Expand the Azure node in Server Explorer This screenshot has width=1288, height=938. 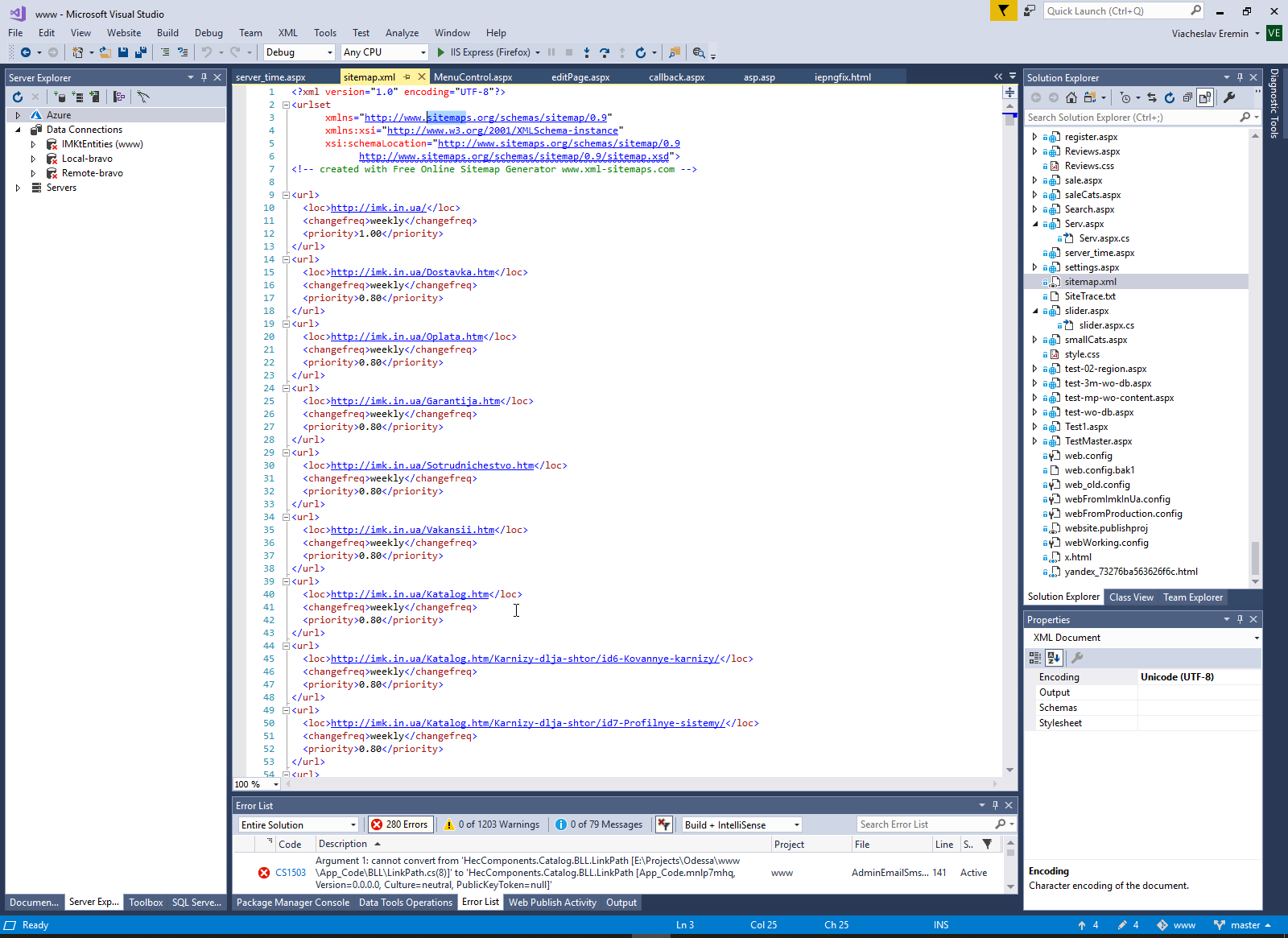coord(18,115)
